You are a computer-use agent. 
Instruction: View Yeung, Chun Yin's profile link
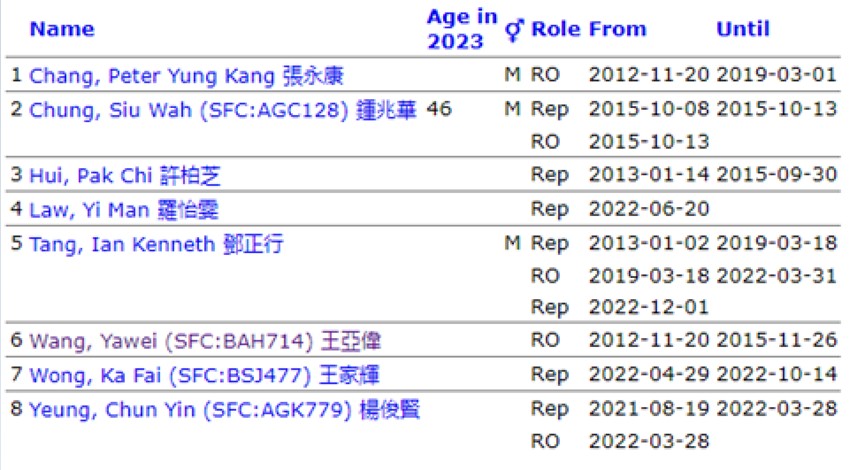pyautogui.click(x=215, y=409)
